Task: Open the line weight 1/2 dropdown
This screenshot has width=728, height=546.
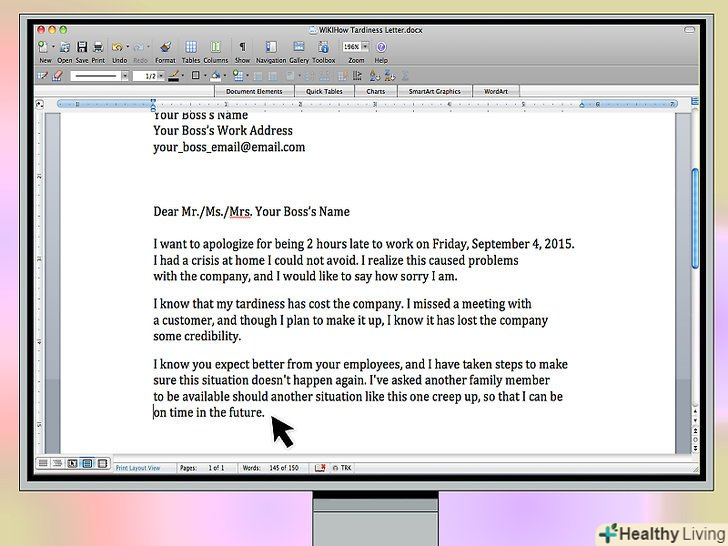Action: click(x=161, y=76)
